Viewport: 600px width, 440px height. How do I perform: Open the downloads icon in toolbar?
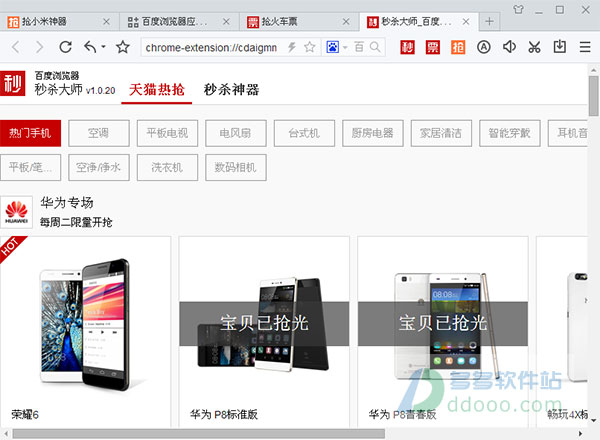(x=559, y=46)
